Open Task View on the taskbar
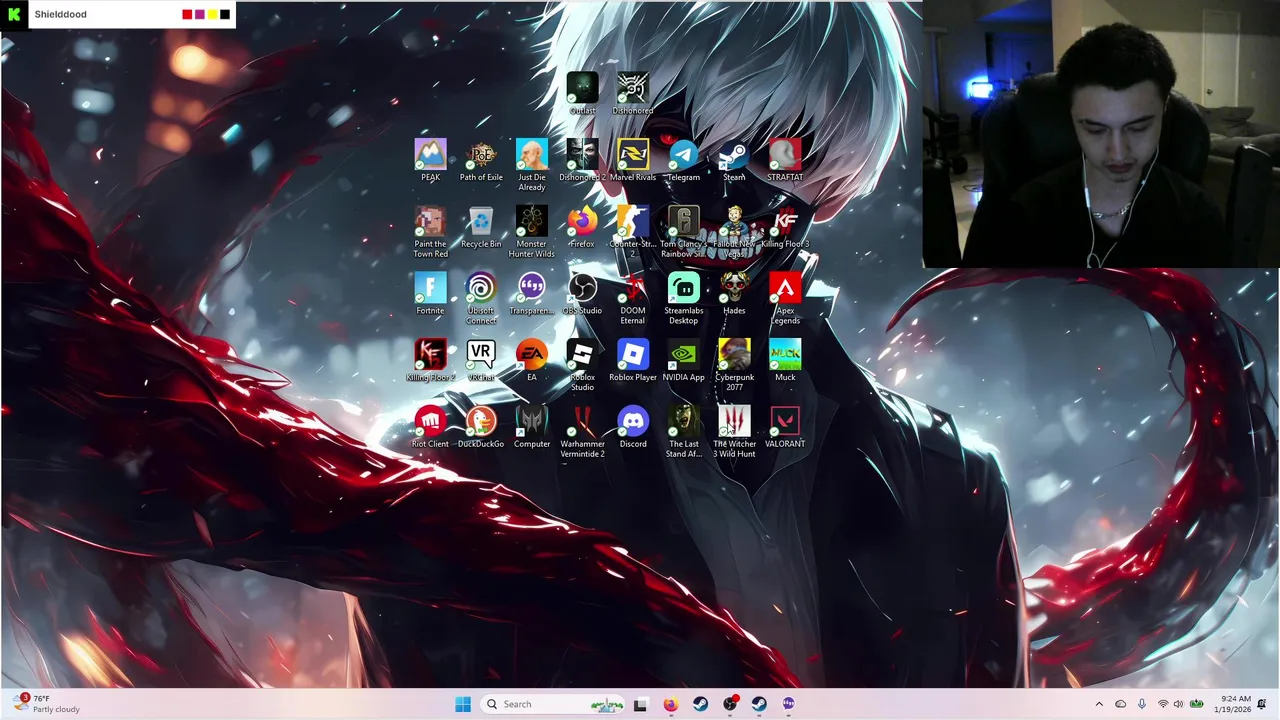1280x720 pixels. 640,704
